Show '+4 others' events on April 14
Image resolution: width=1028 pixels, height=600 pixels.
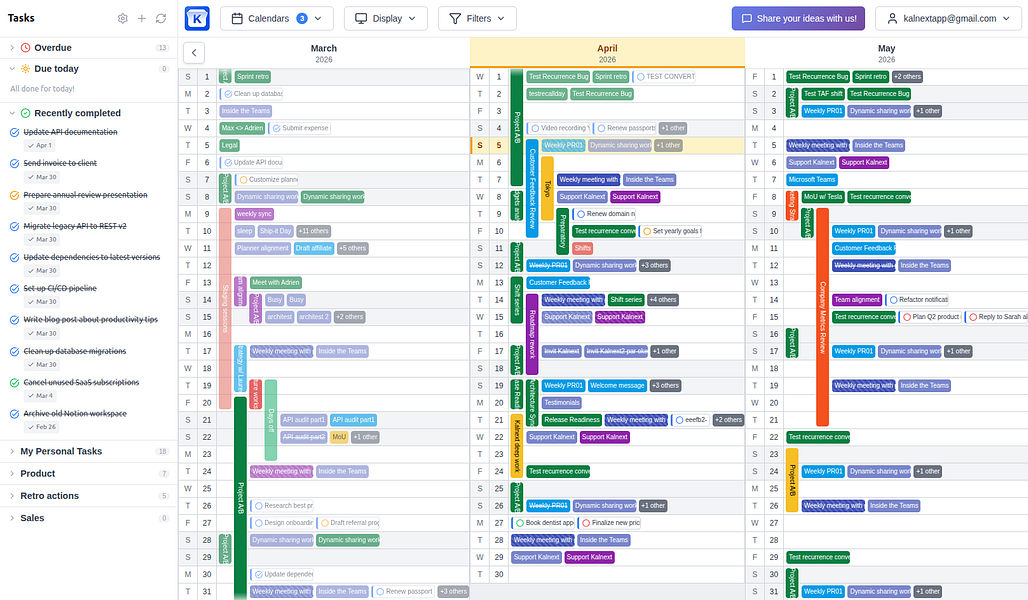663,300
